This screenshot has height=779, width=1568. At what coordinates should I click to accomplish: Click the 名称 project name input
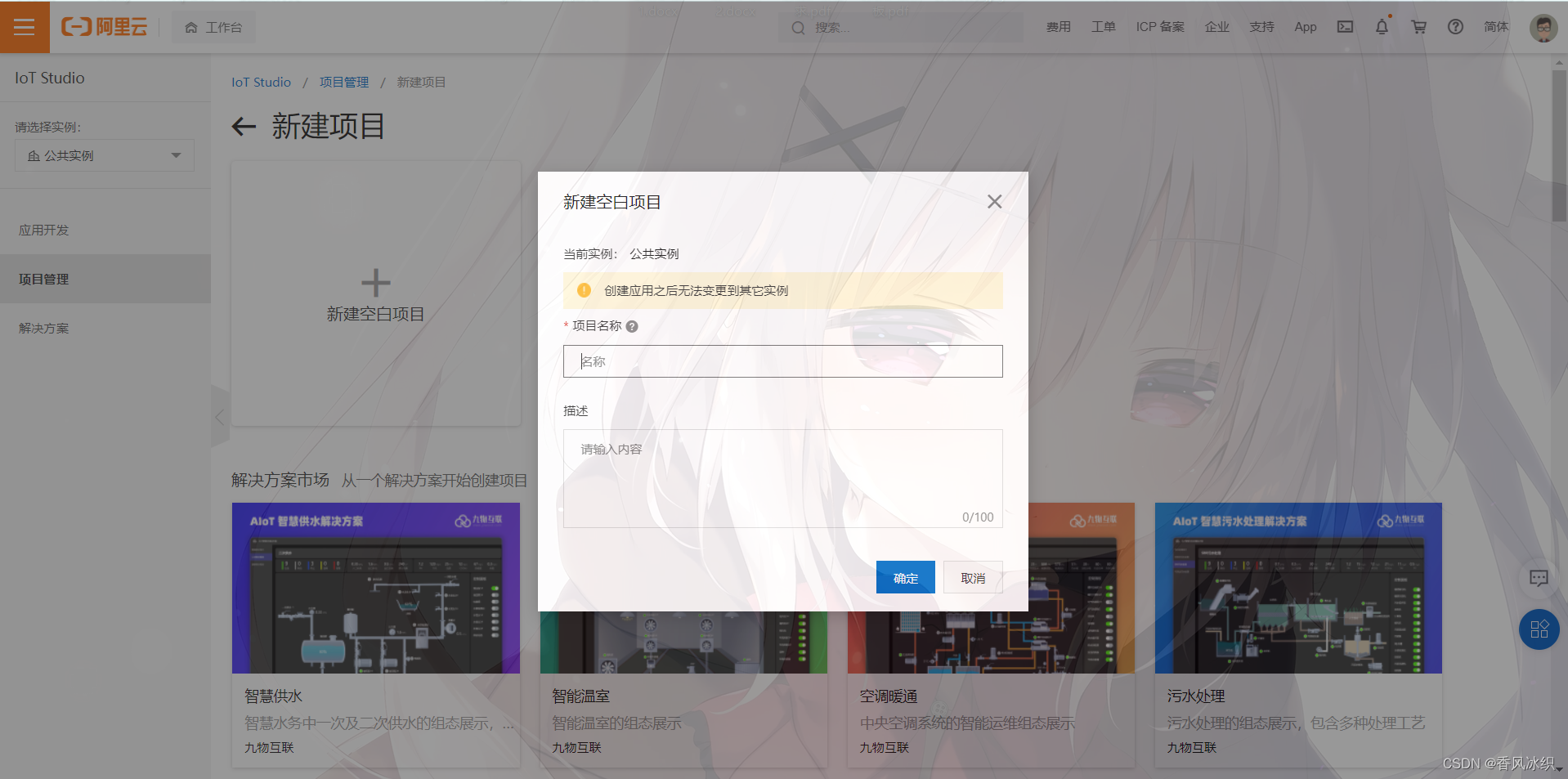[782, 361]
